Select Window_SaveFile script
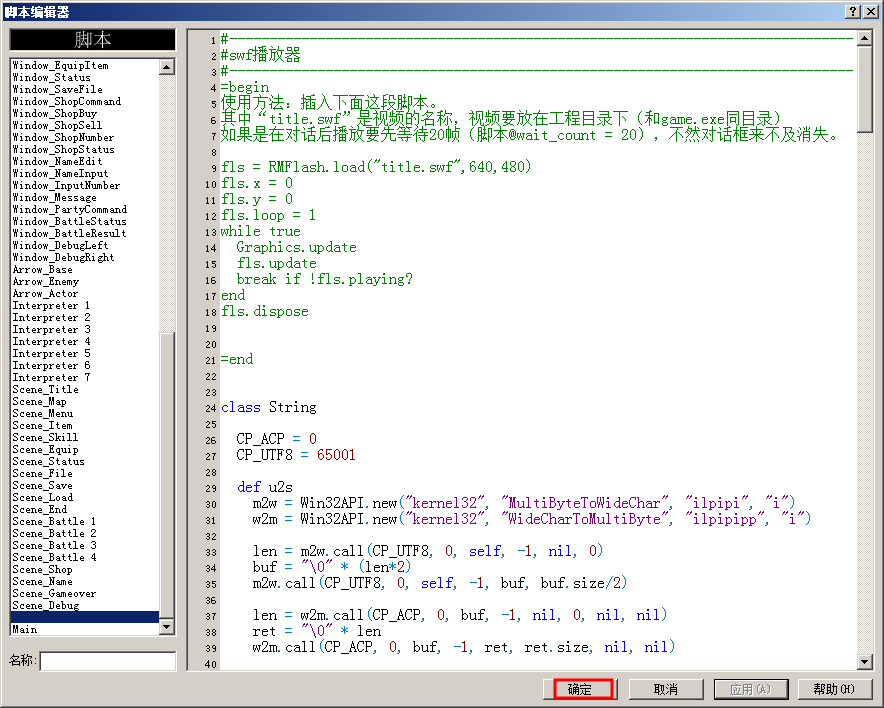 [58, 89]
